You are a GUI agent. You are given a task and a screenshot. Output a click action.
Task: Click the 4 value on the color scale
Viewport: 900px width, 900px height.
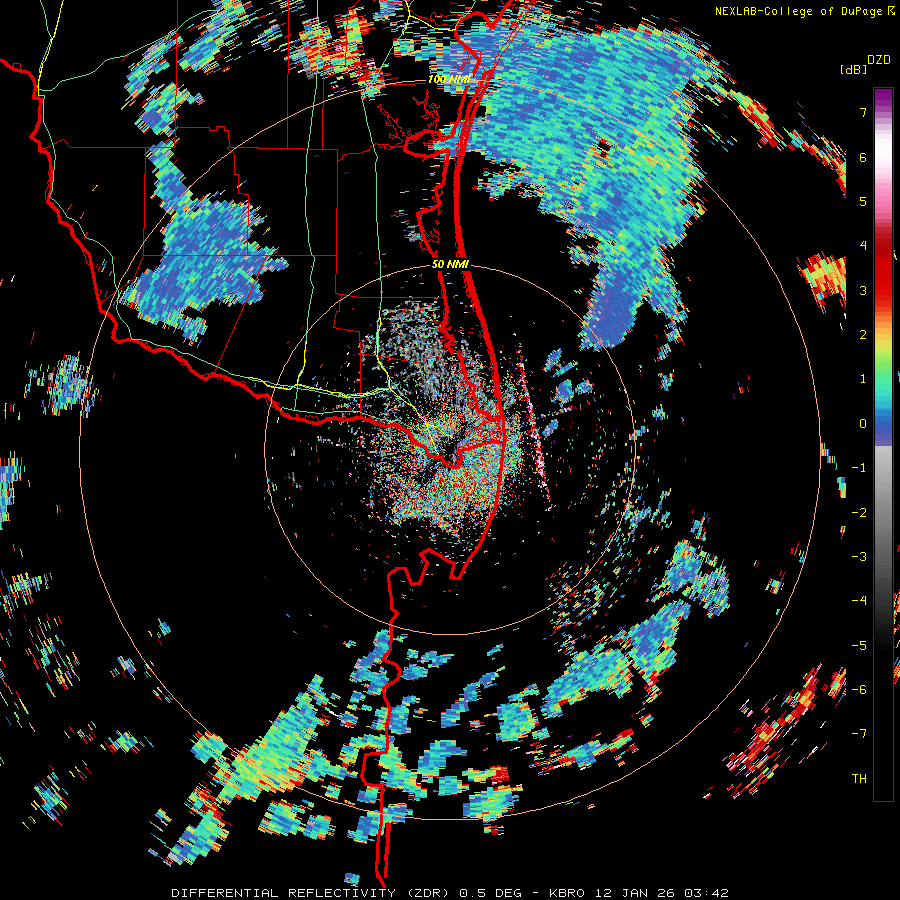point(863,245)
